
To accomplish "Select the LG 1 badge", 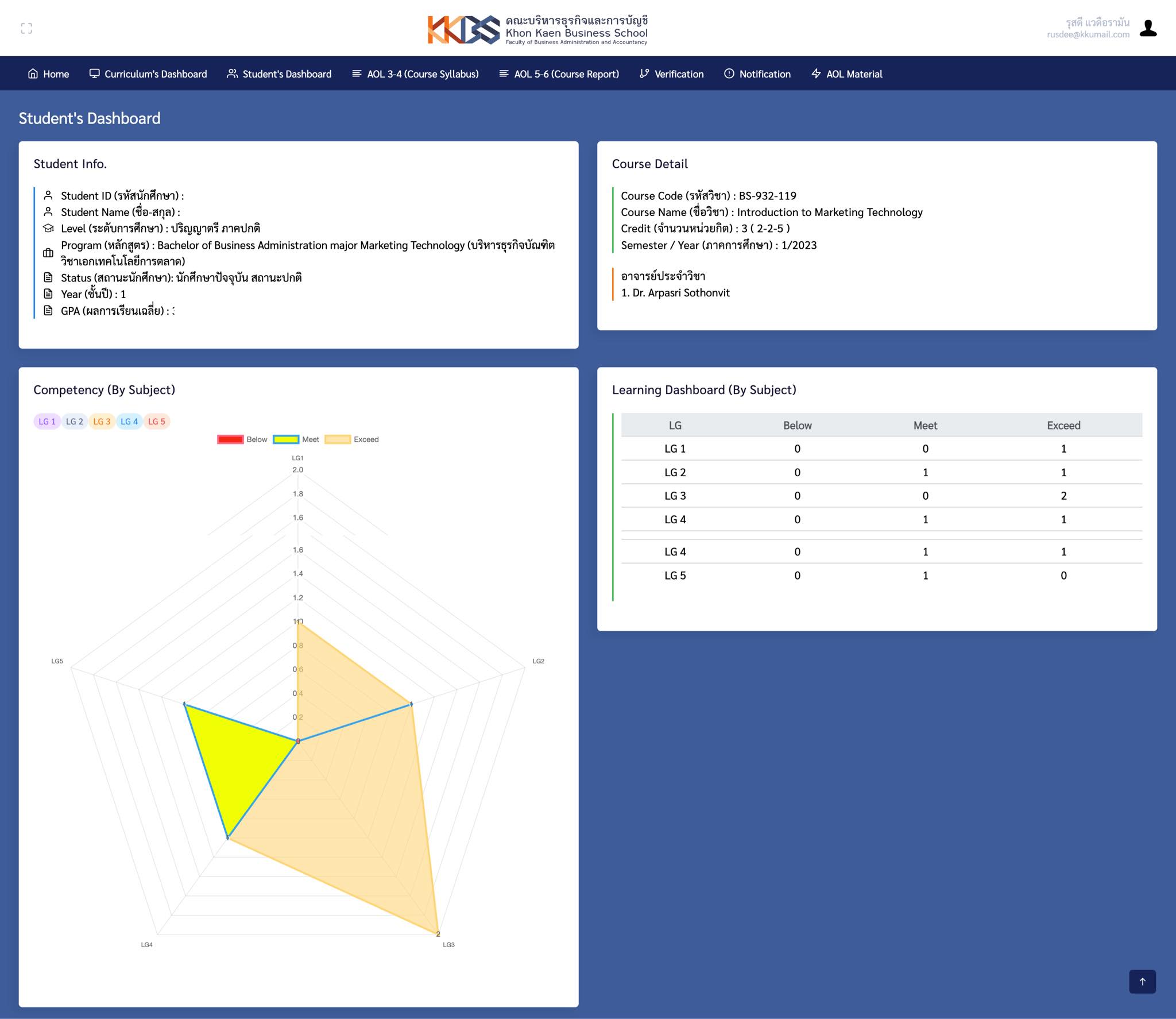I will [47, 421].
